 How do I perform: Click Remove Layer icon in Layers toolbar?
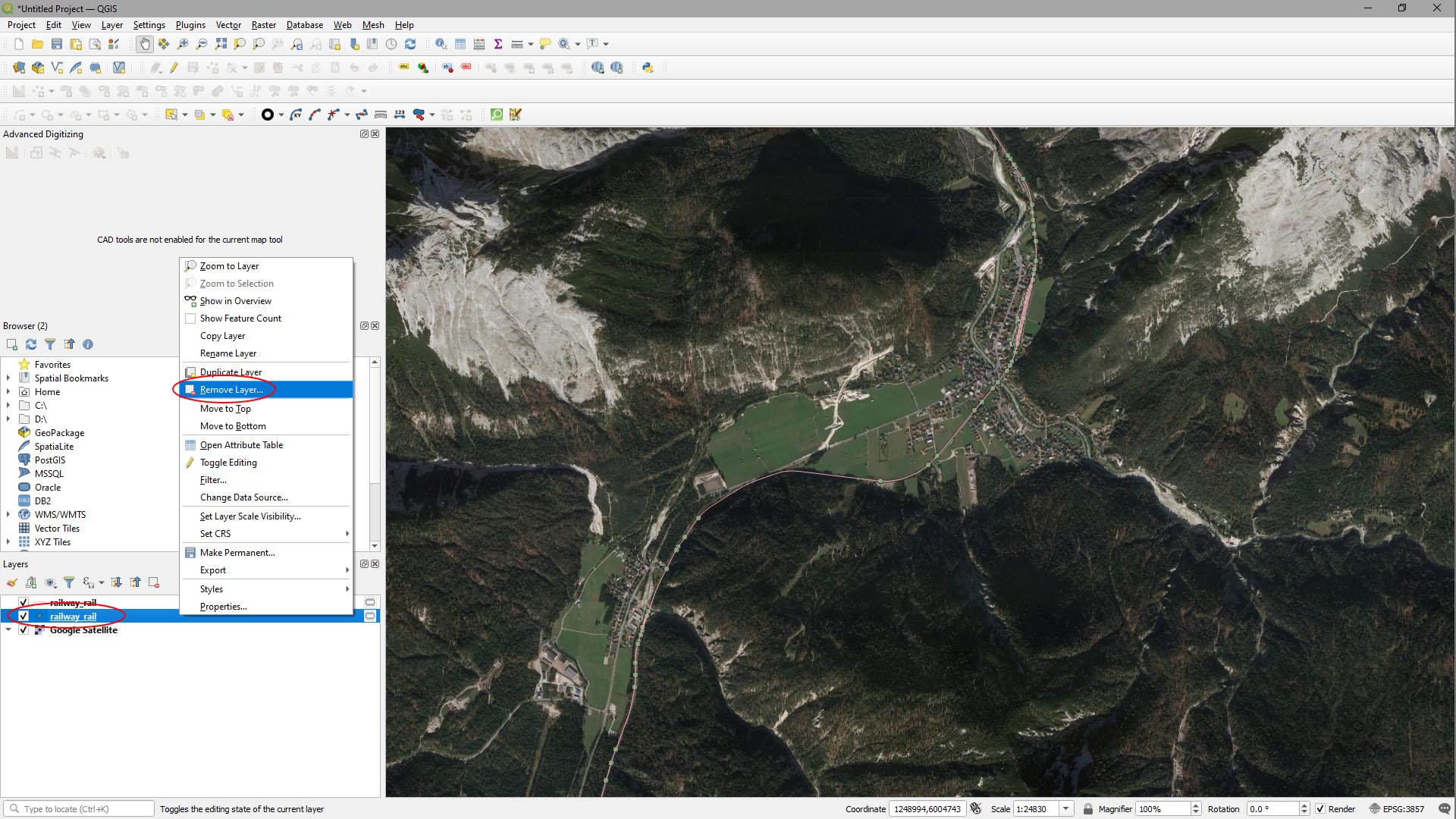click(x=154, y=582)
